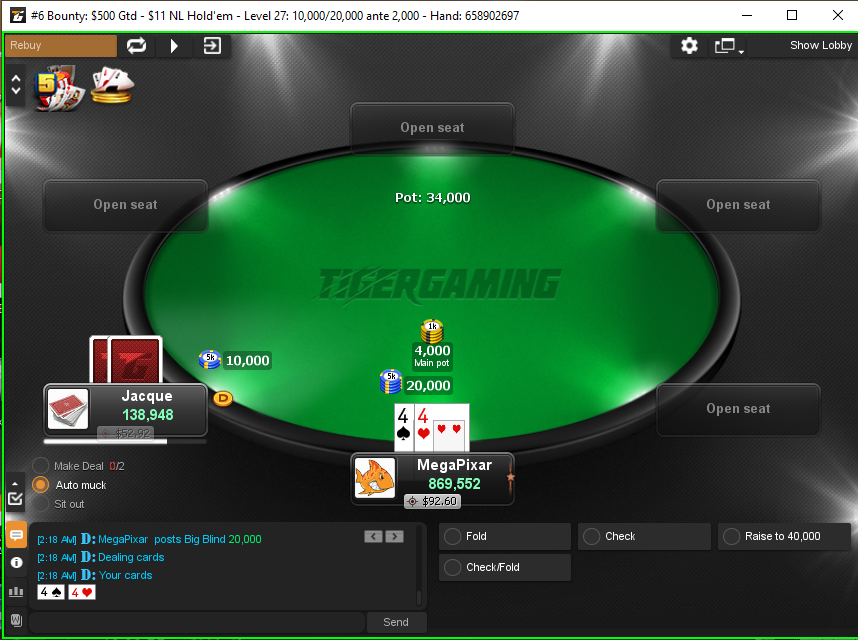The width and height of the screenshot is (858, 640).
Task: Open table settings gear icon
Action: coord(689,45)
